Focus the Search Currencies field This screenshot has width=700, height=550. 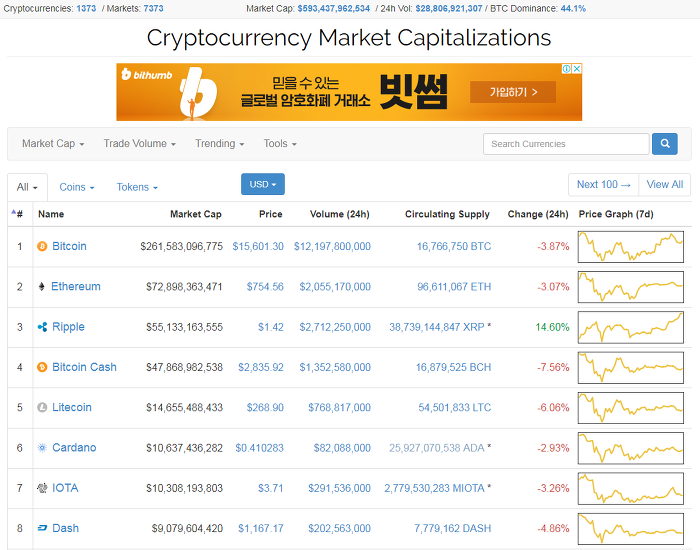pyautogui.click(x=566, y=144)
